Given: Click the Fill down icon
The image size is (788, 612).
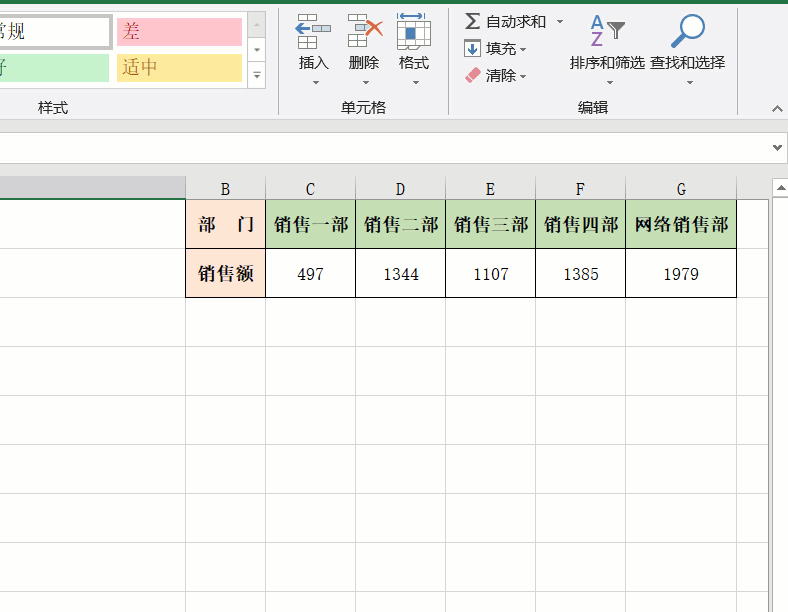Looking at the screenshot, I should (x=472, y=49).
